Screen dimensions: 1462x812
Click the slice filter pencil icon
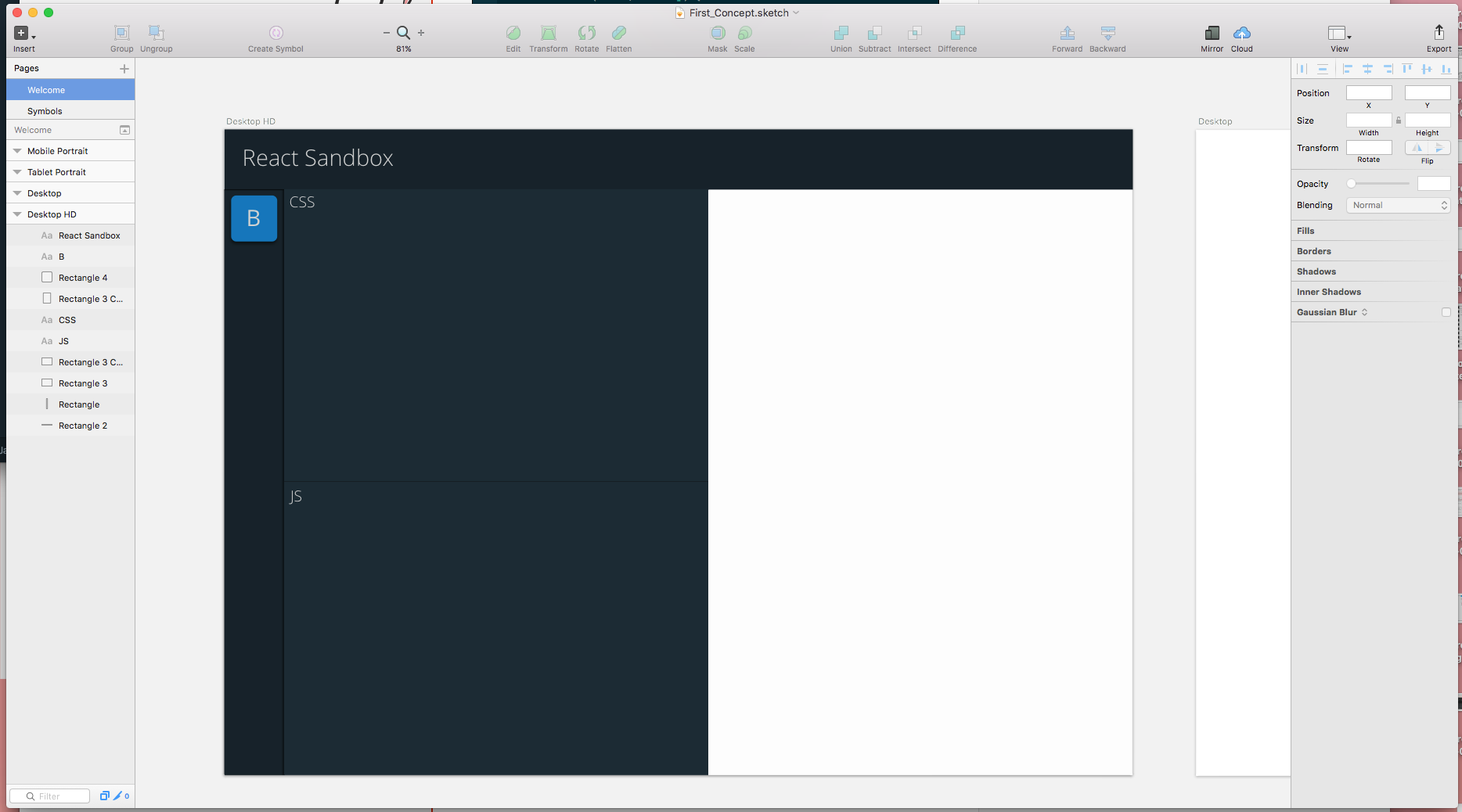point(118,796)
